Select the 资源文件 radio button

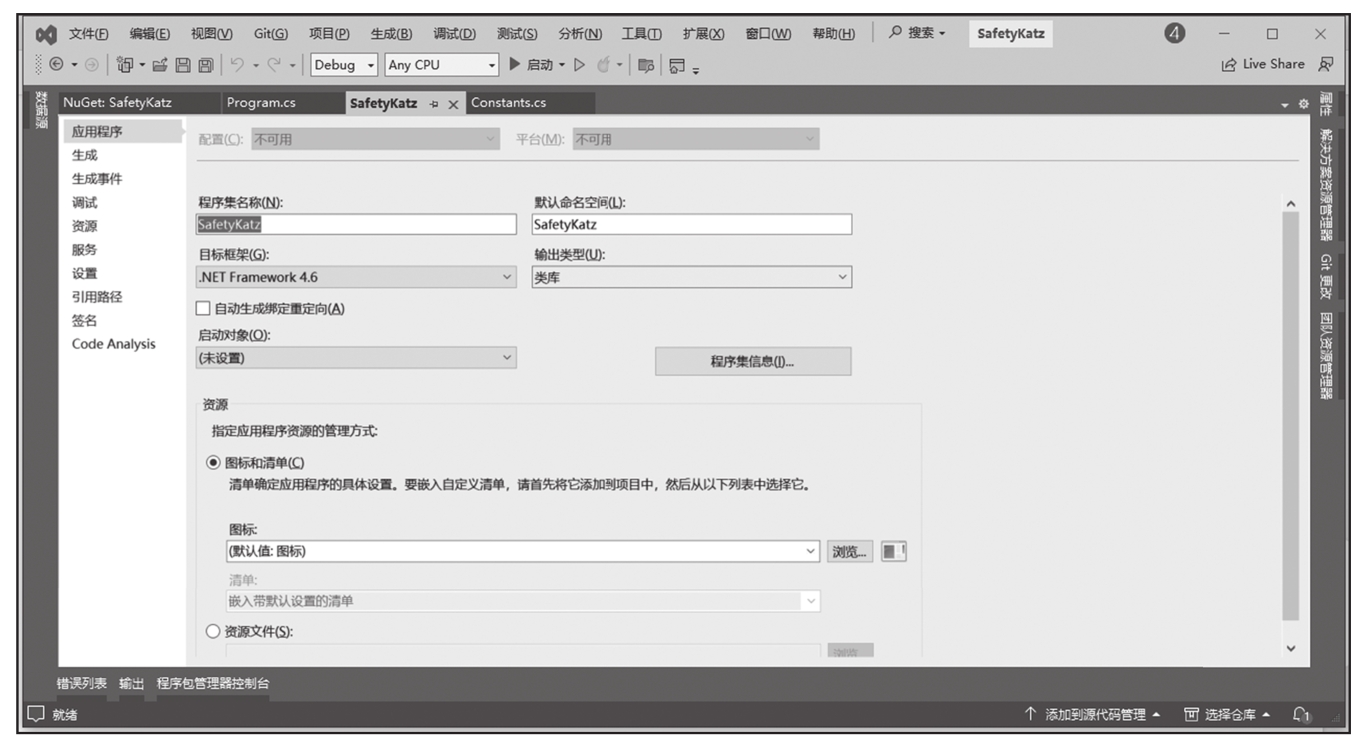click(212, 631)
